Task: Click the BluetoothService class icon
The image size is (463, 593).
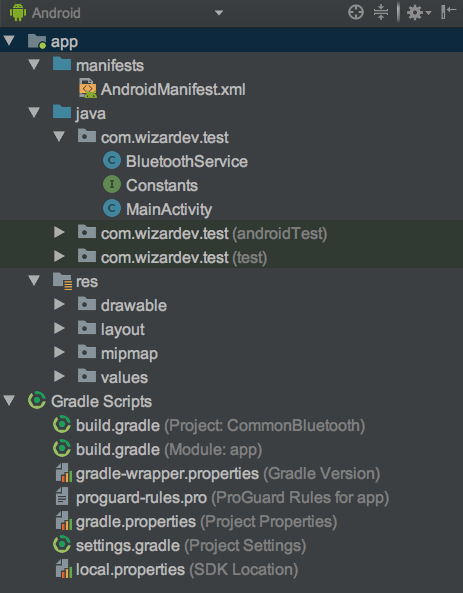Action: [112, 161]
